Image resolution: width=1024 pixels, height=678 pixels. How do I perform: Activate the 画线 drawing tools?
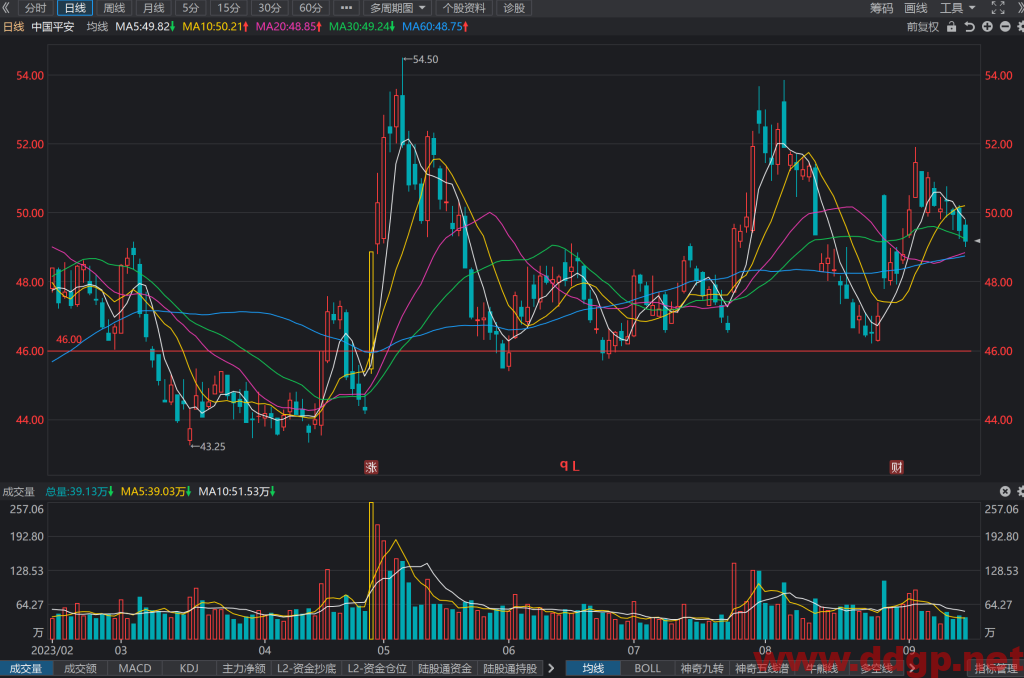click(916, 8)
